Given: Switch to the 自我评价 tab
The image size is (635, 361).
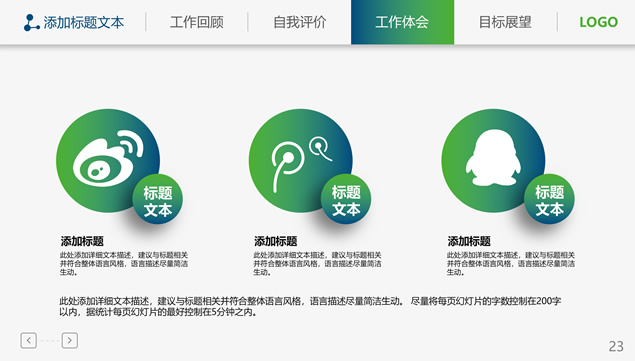Looking at the screenshot, I should [x=300, y=22].
